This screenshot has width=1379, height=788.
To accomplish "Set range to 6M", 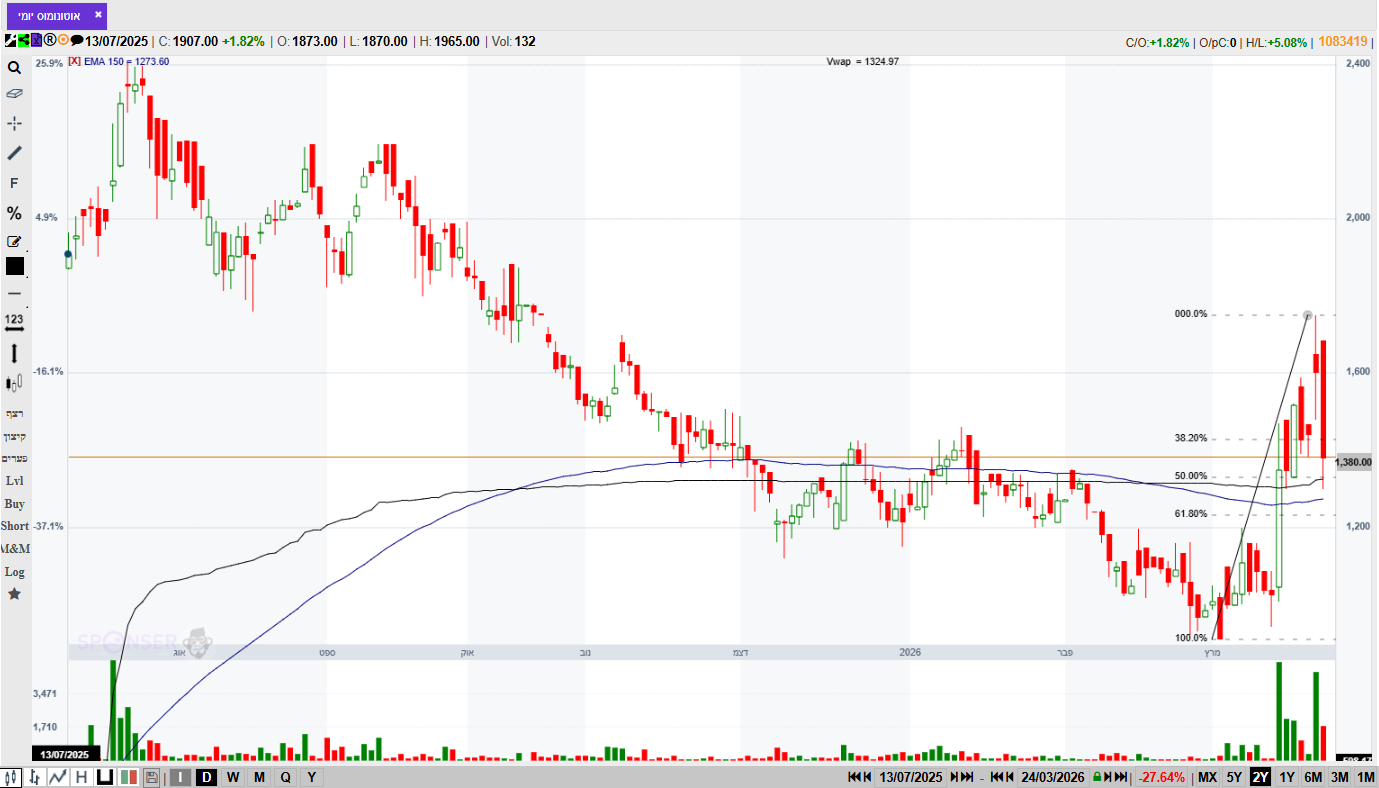I will pyautogui.click(x=1313, y=777).
